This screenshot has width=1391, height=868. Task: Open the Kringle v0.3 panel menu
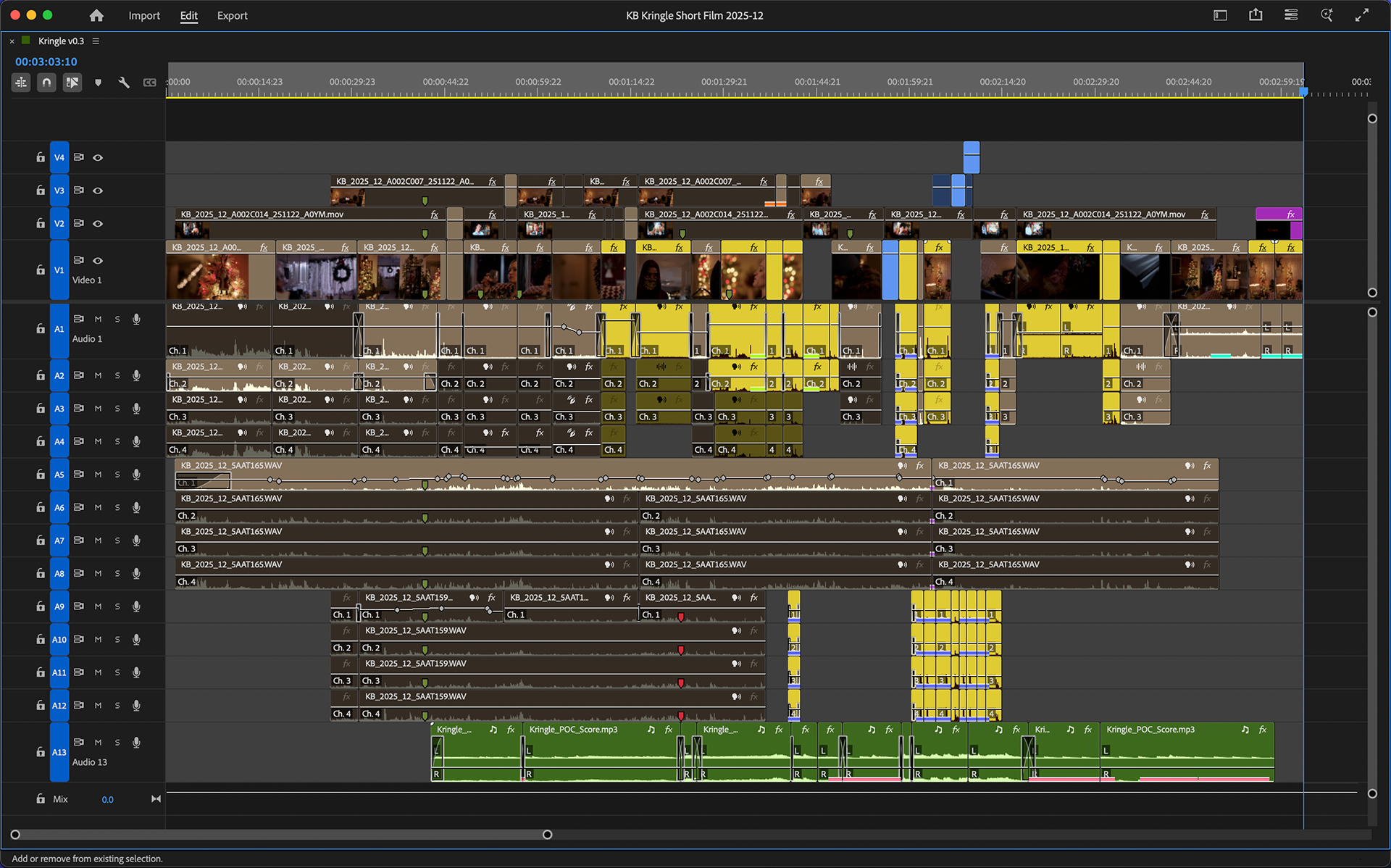pos(96,41)
